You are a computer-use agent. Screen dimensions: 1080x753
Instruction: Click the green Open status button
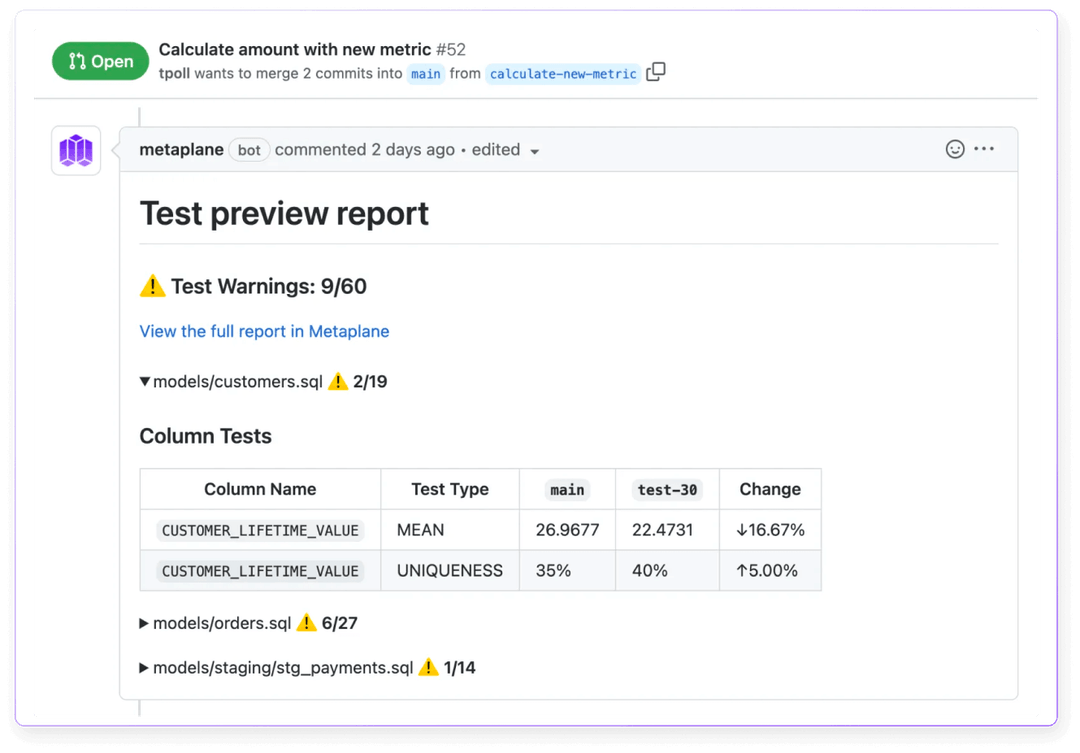(100, 61)
